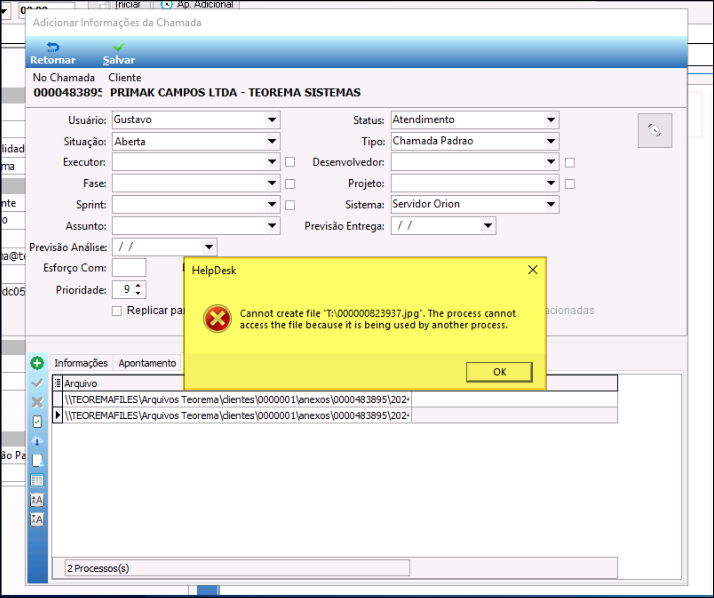Open the Usuário dropdown showing Gustavo
Image resolution: width=714 pixels, height=598 pixels.
click(272, 120)
